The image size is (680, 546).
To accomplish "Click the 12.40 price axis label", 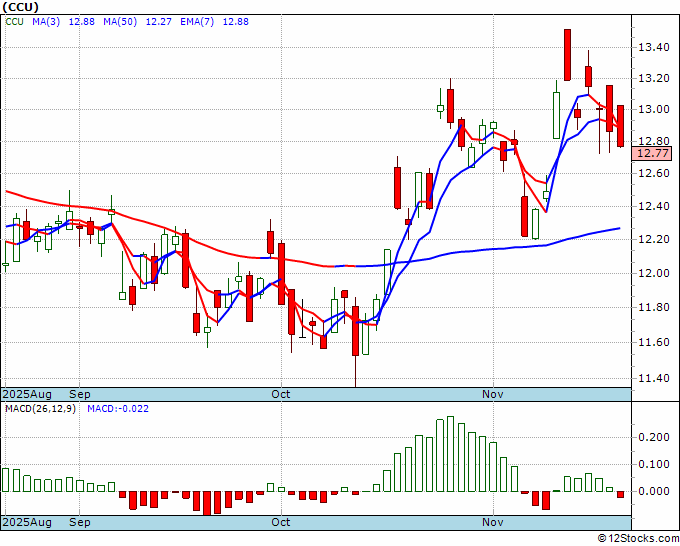I will point(654,206).
